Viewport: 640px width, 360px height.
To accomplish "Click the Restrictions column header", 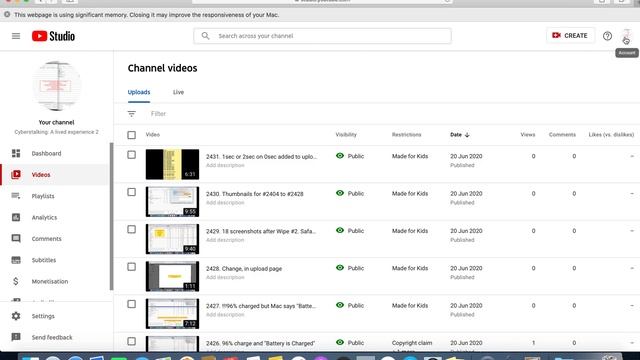I will click(407, 135).
